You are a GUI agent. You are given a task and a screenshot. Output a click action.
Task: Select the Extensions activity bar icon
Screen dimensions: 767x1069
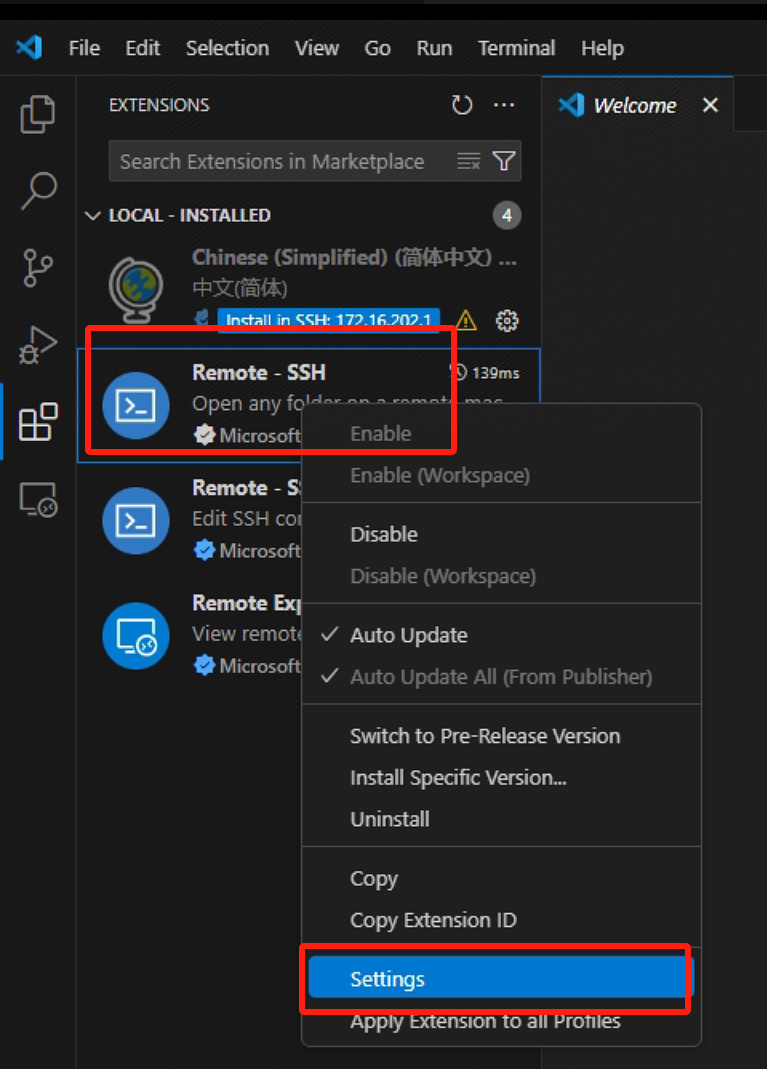37,421
